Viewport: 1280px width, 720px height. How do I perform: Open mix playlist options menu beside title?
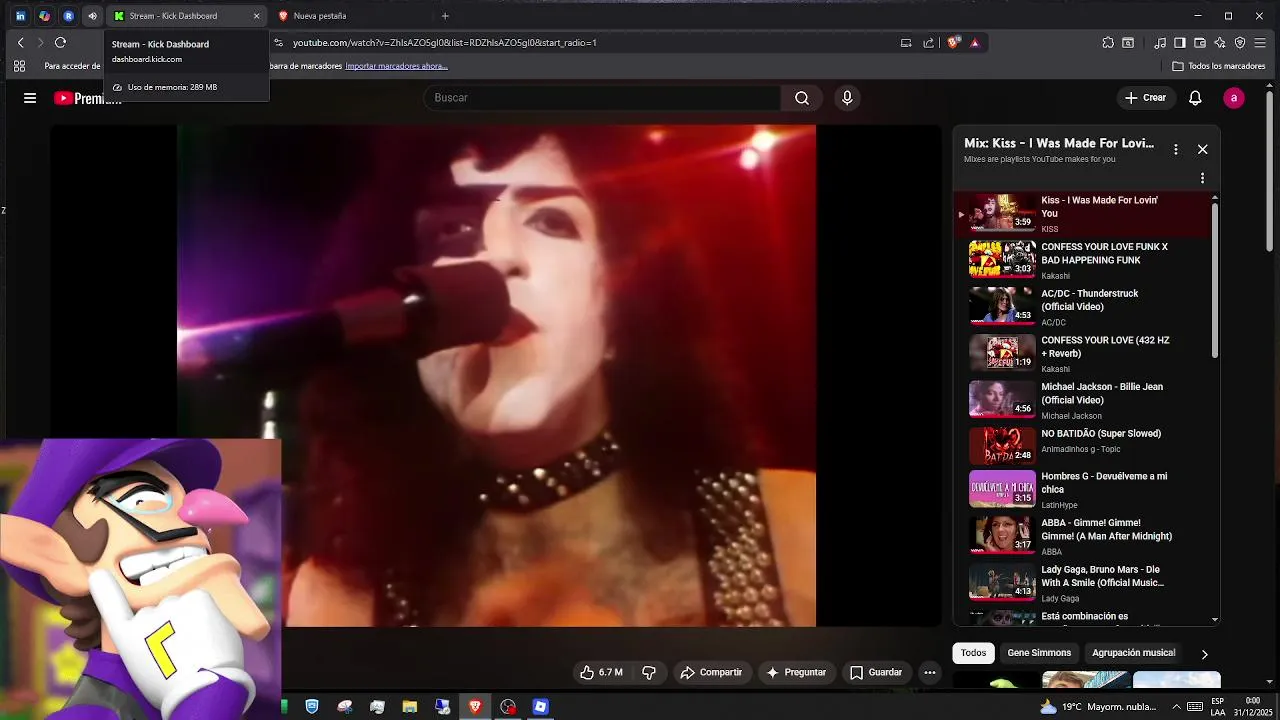[x=1176, y=149]
